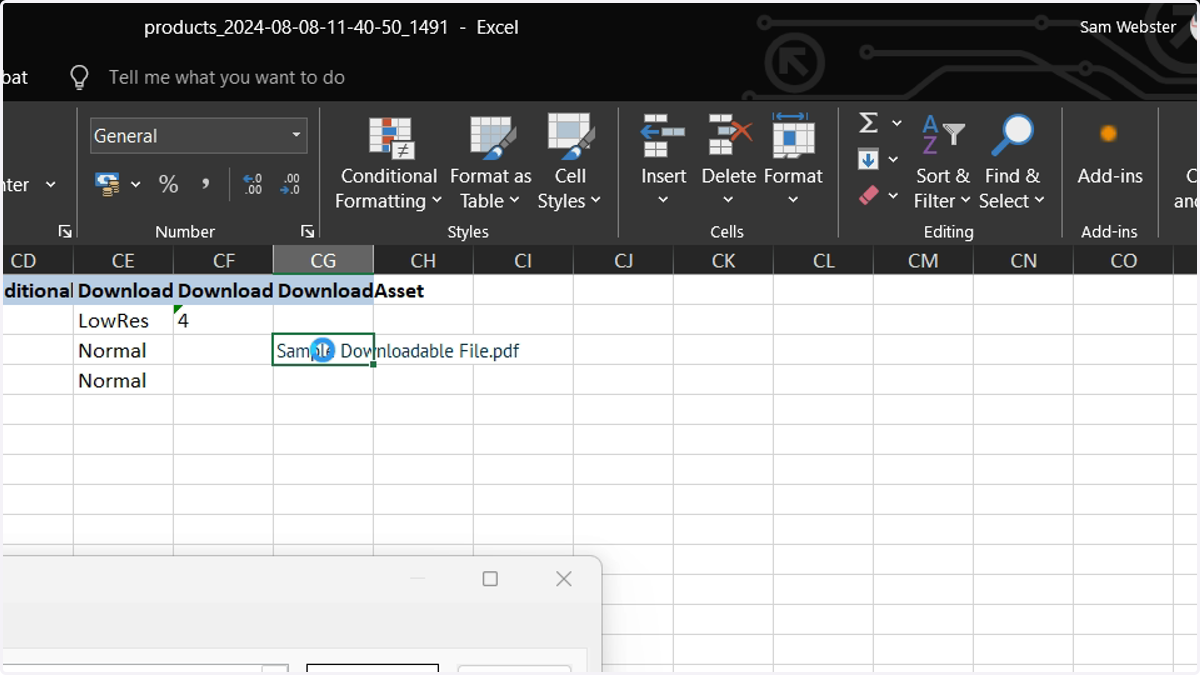The height and width of the screenshot is (675, 1200).
Task: Click the Insert cells icon
Action: point(663,137)
